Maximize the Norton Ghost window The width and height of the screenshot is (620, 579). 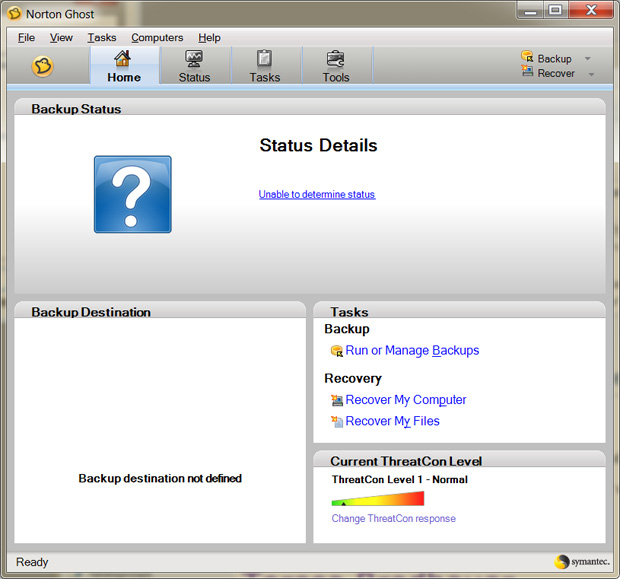point(555,10)
